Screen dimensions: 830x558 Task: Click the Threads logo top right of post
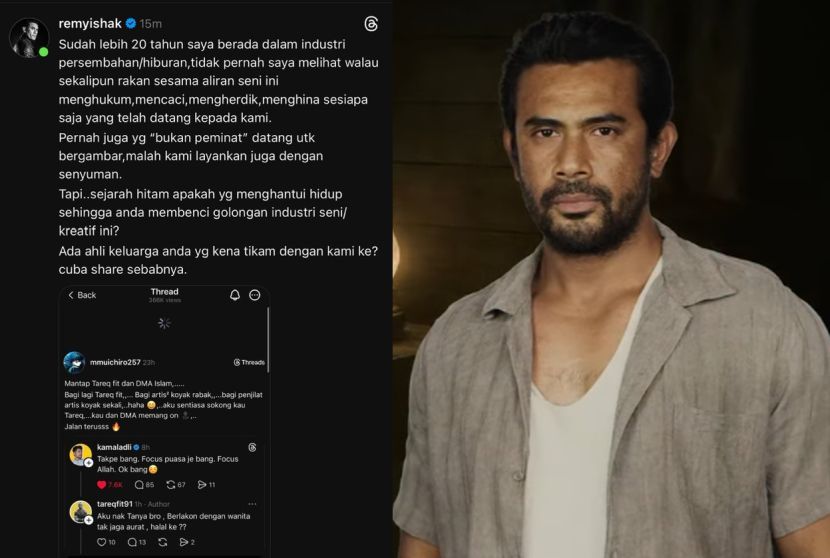(x=371, y=24)
